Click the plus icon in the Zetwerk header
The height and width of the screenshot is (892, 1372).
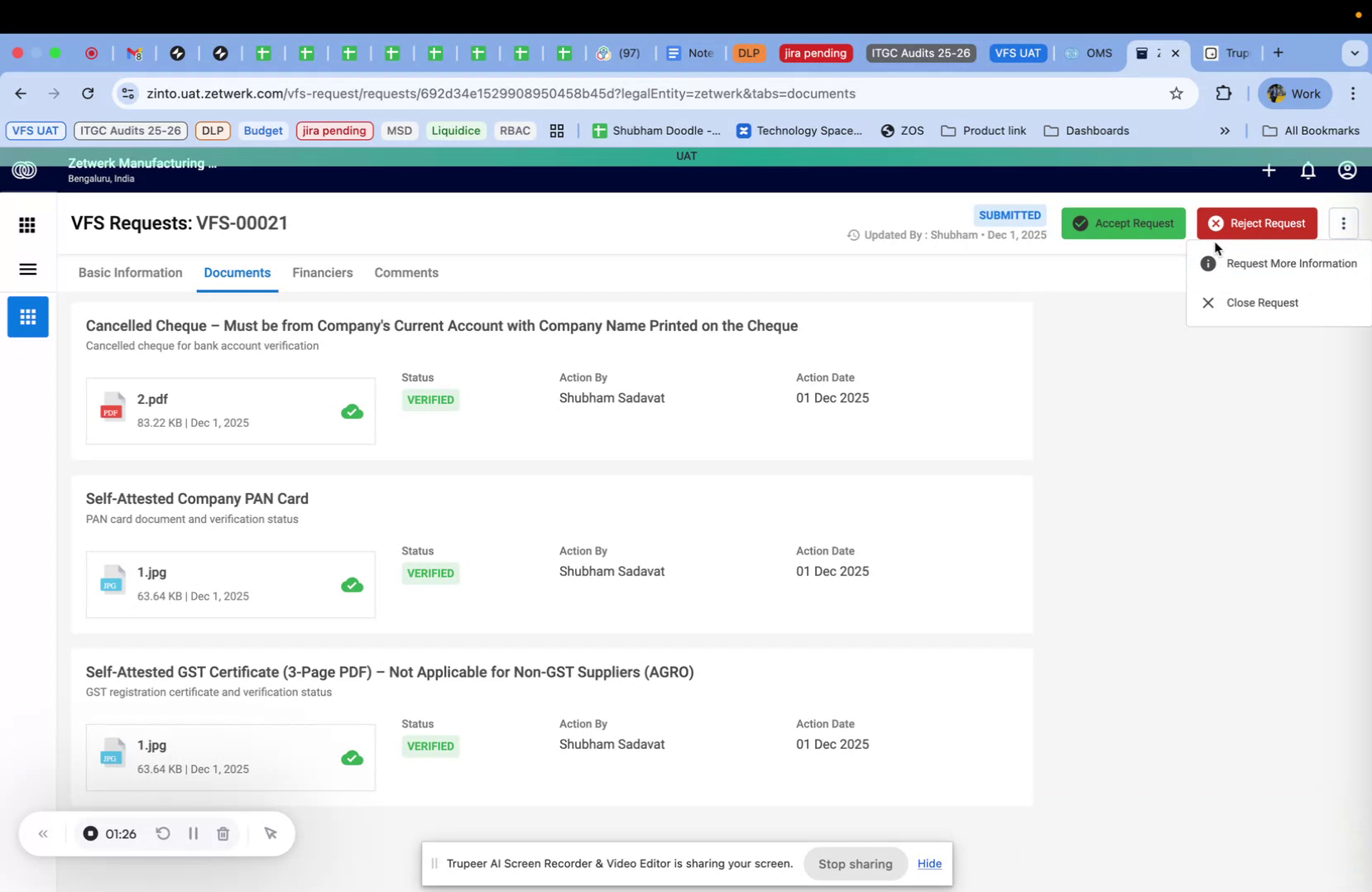1269,170
